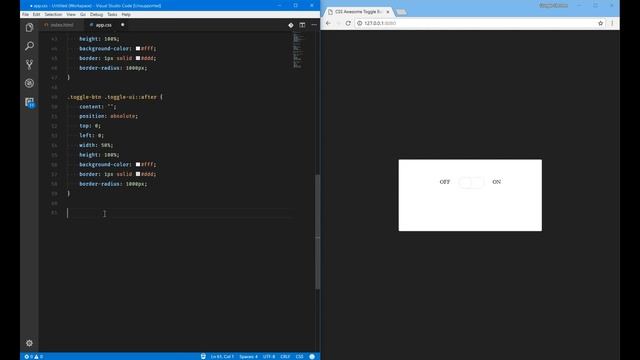Click Ln 61, Col 1 in status bar
Screen dimensions: 640x360
pos(222,356)
